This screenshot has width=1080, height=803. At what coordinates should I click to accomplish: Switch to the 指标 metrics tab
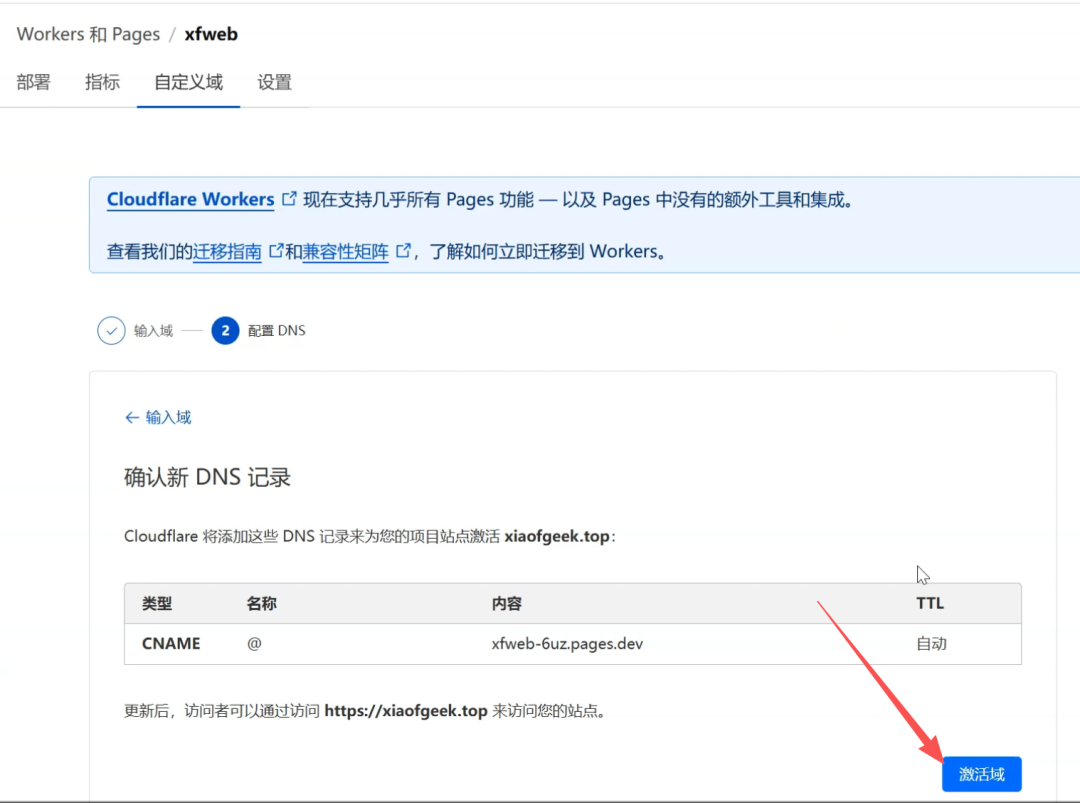tap(103, 82)
